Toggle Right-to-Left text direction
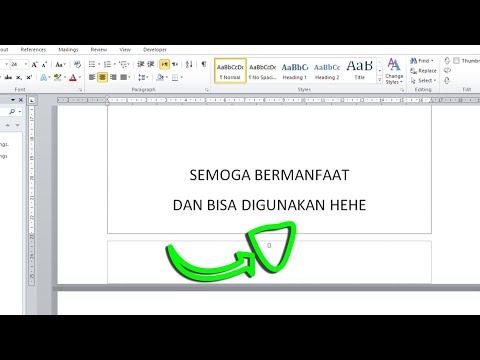The height and width of the screenshot is (360, 480). (x=175, y=64)
